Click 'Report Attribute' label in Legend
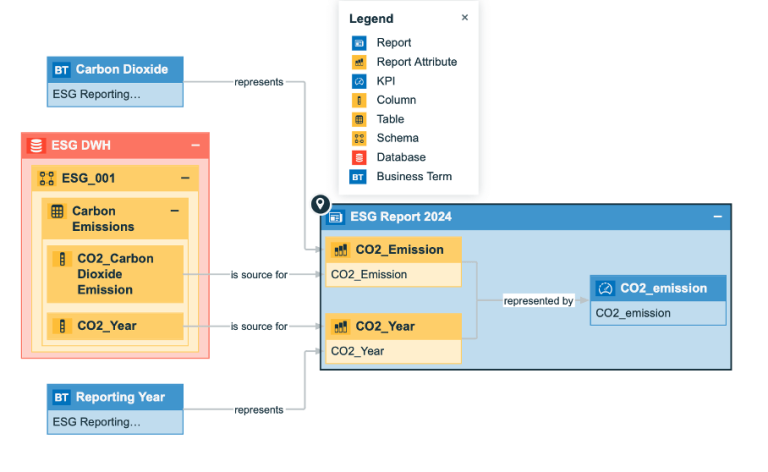 pos(417,62)
